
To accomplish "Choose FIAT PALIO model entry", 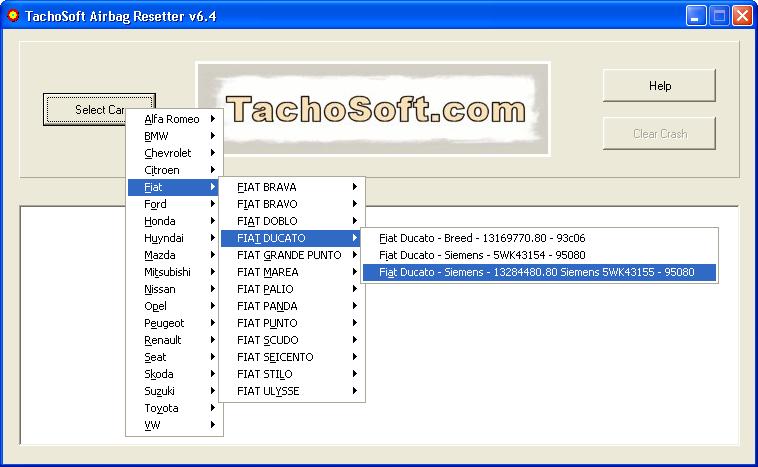I will pos(292,289).
